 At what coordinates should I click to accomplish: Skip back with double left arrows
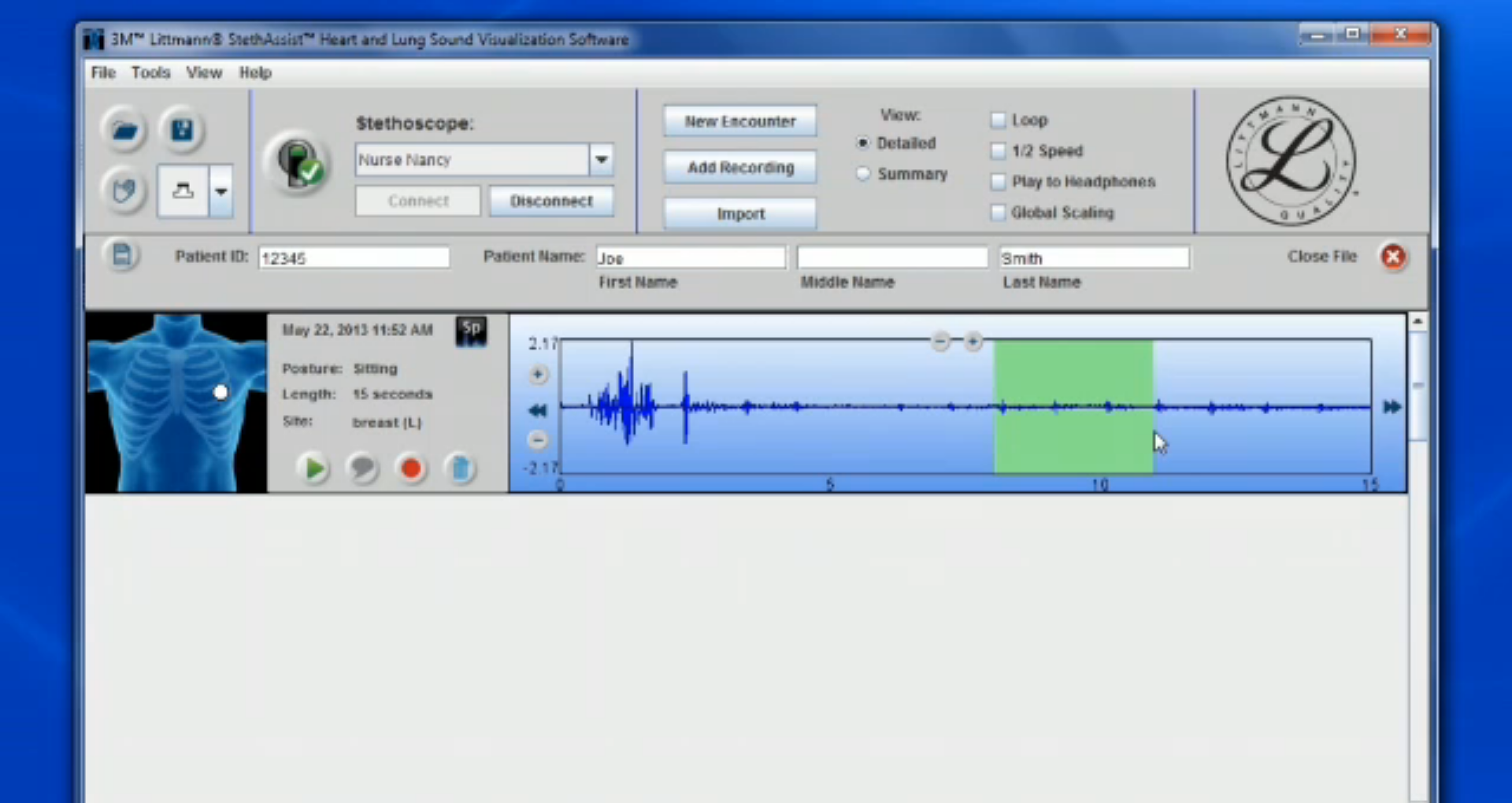(538, 409)
